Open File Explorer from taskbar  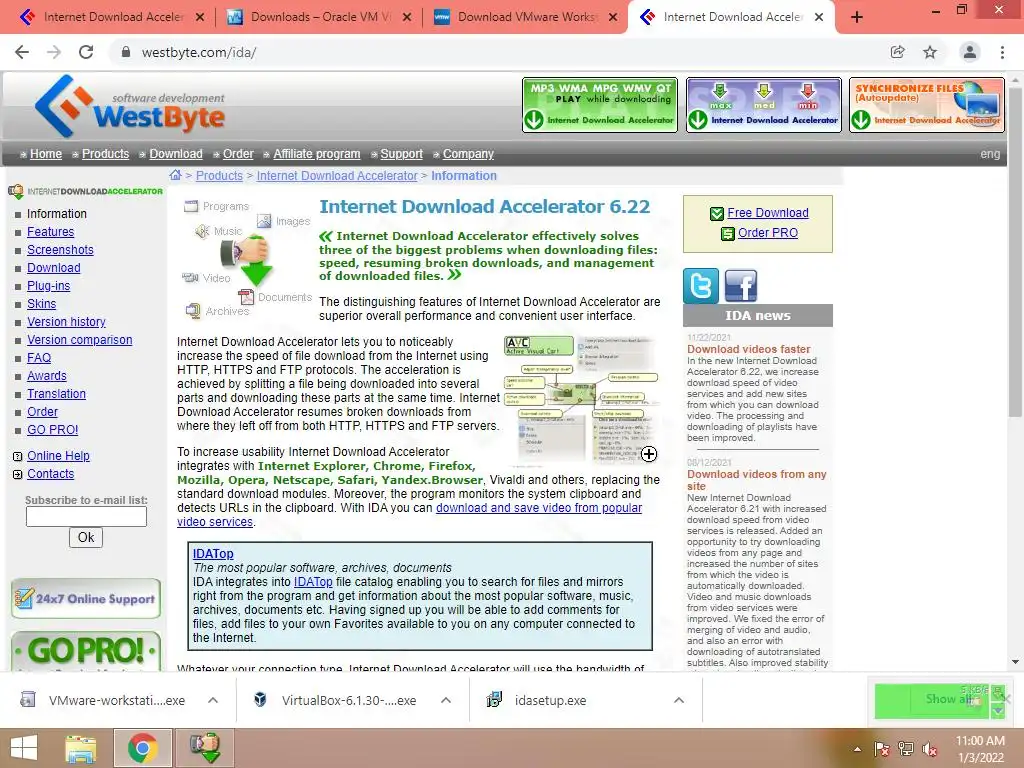pos(81,748)
